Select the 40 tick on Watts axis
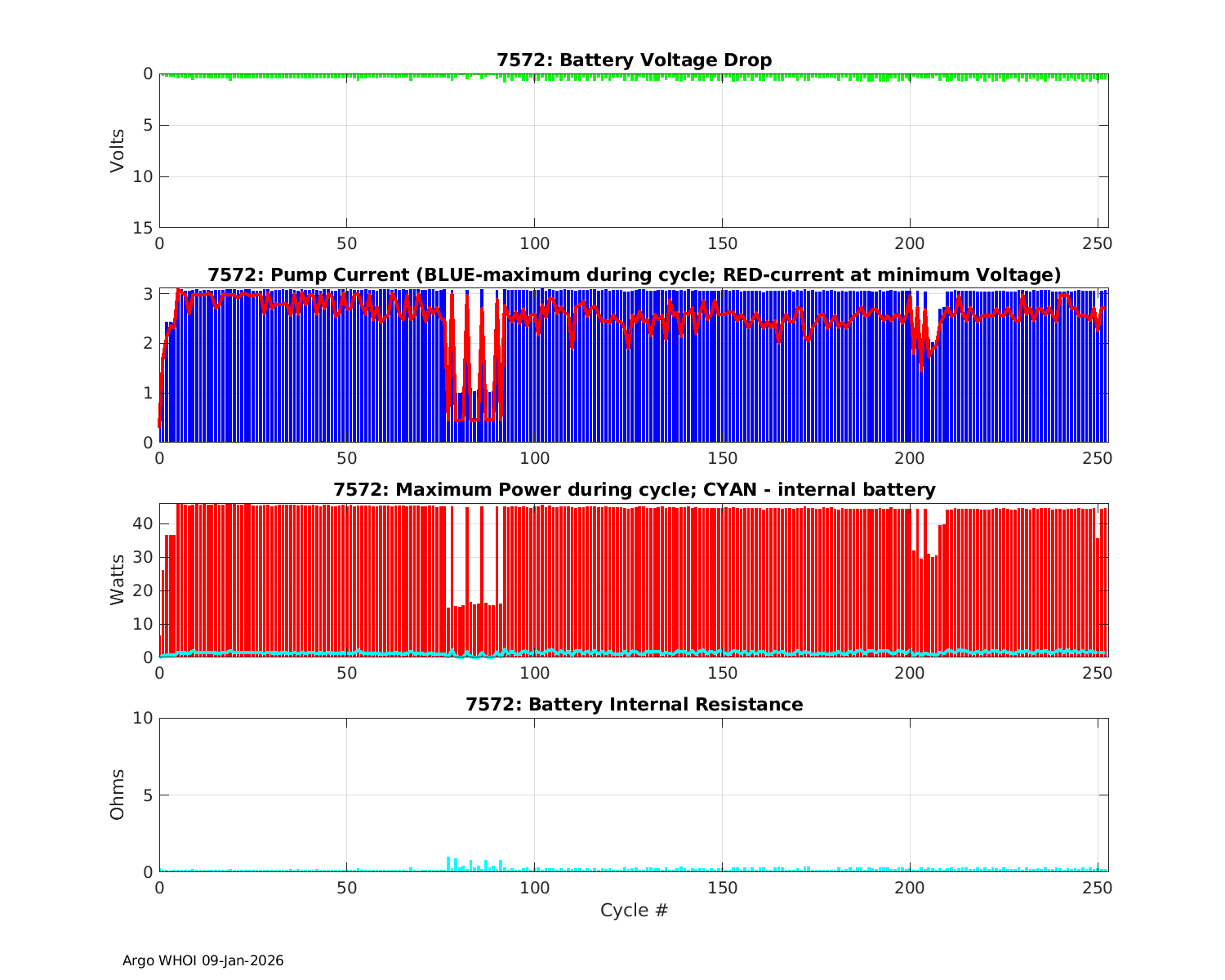Image resolution: width=1225 pixels, height=980 pixels. [143, 523]
